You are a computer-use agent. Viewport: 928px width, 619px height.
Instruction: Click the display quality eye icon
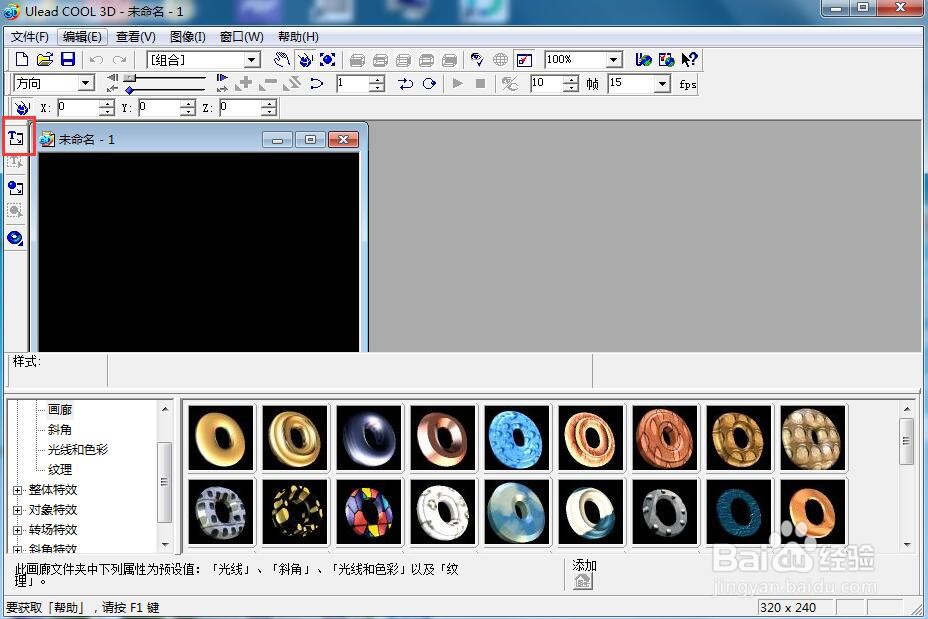477,59
